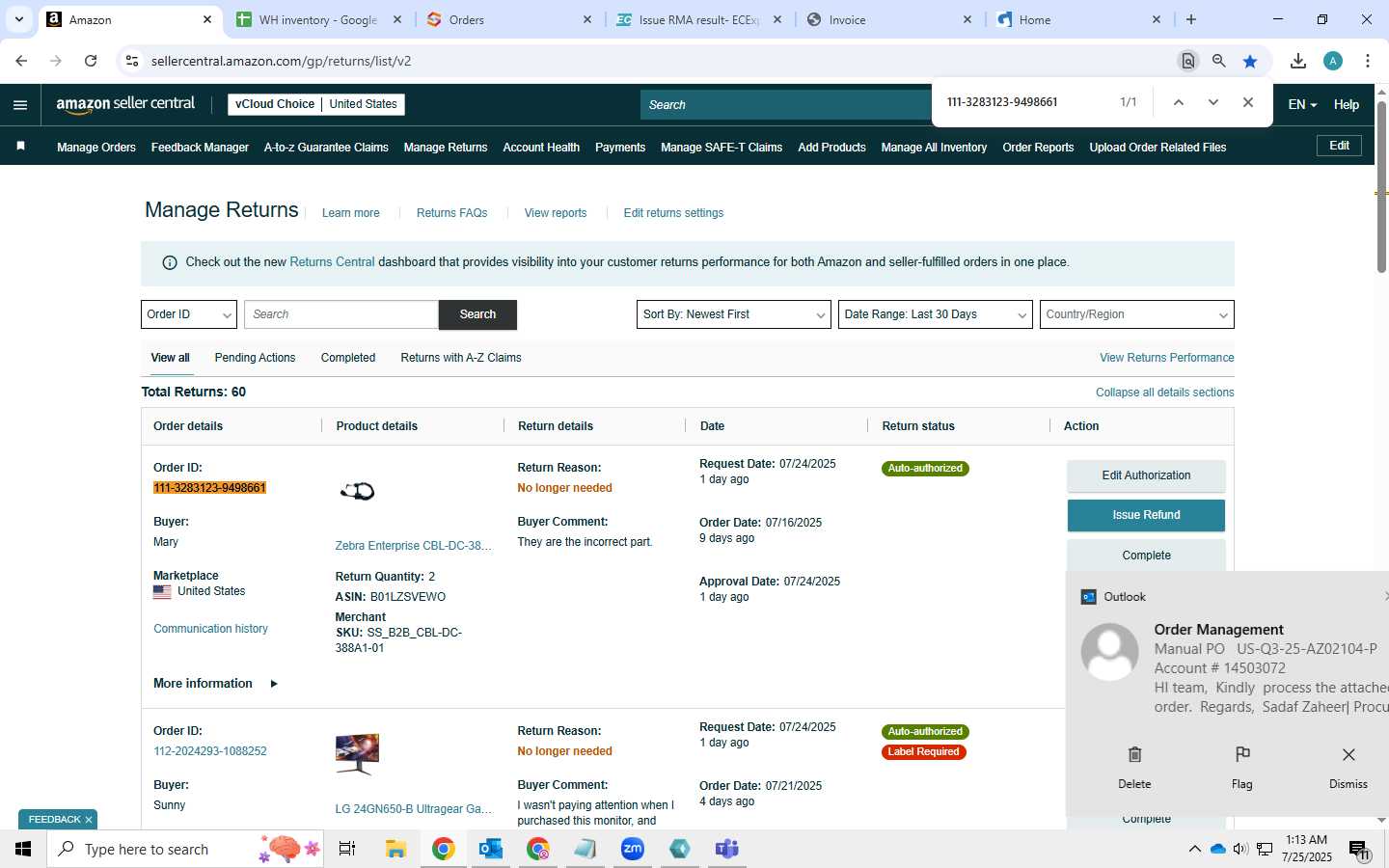Open site information icon in address bar
This screenshot has width=1389, height=868.
pyautogui.click(x=132, y=61)
